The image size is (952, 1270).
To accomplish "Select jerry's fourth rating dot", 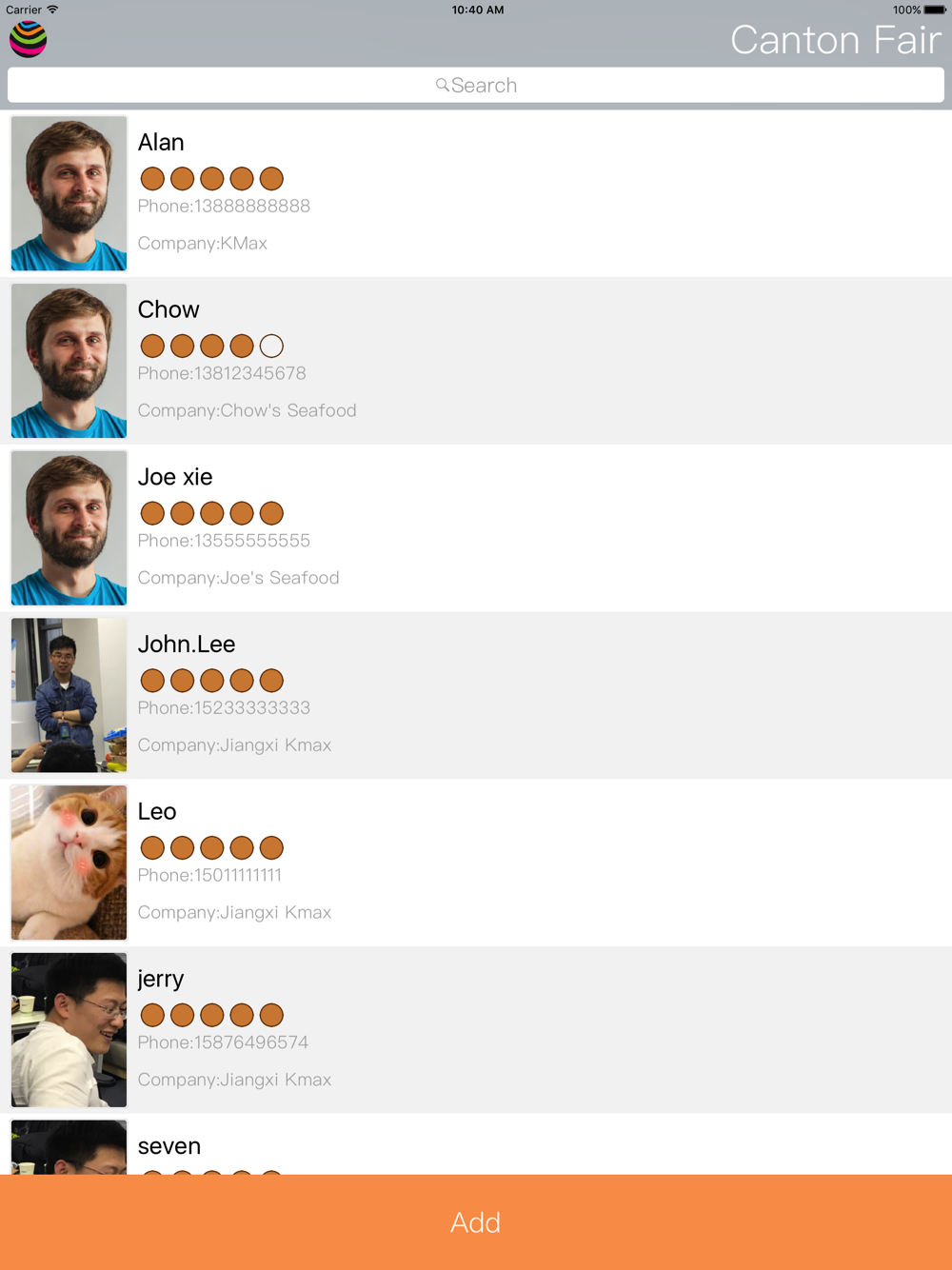I will coord(242,1015).
